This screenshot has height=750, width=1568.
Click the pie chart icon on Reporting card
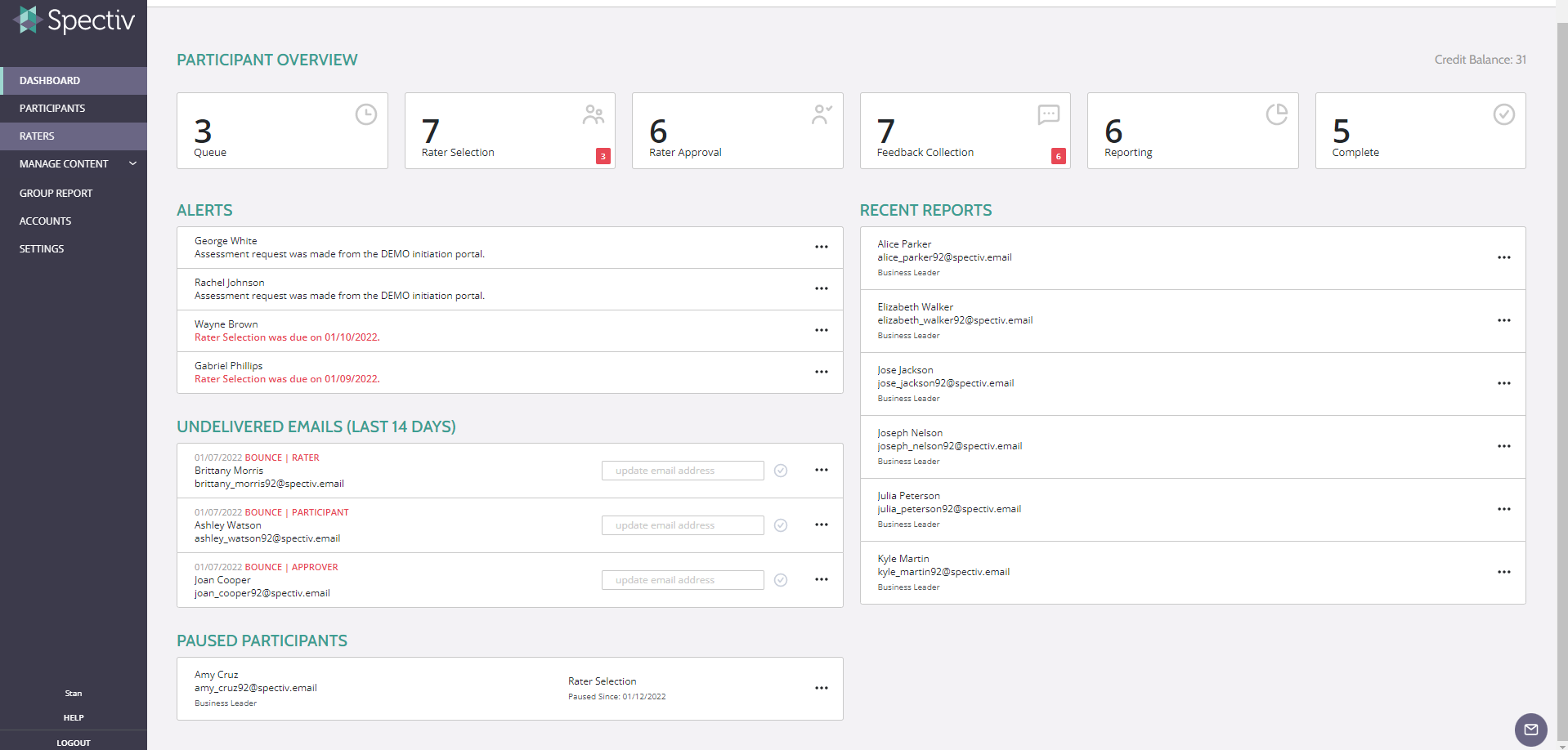tap(1276, 114)
